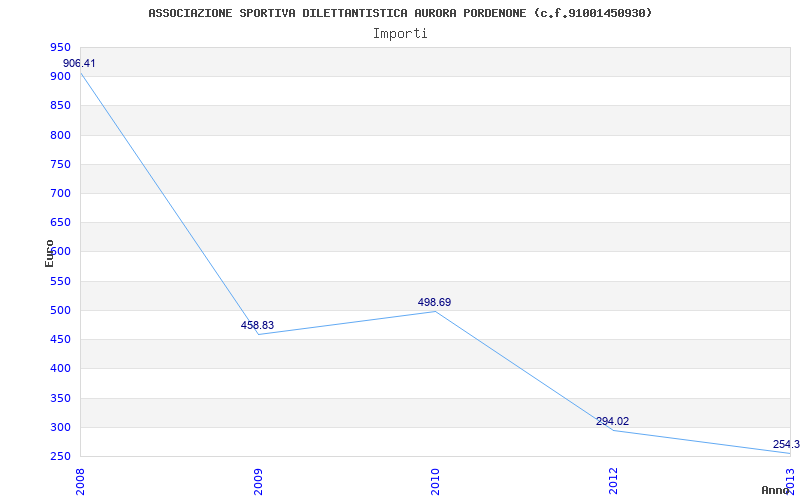Click the 500 y-axis value
800x500 pixels.
60,310
